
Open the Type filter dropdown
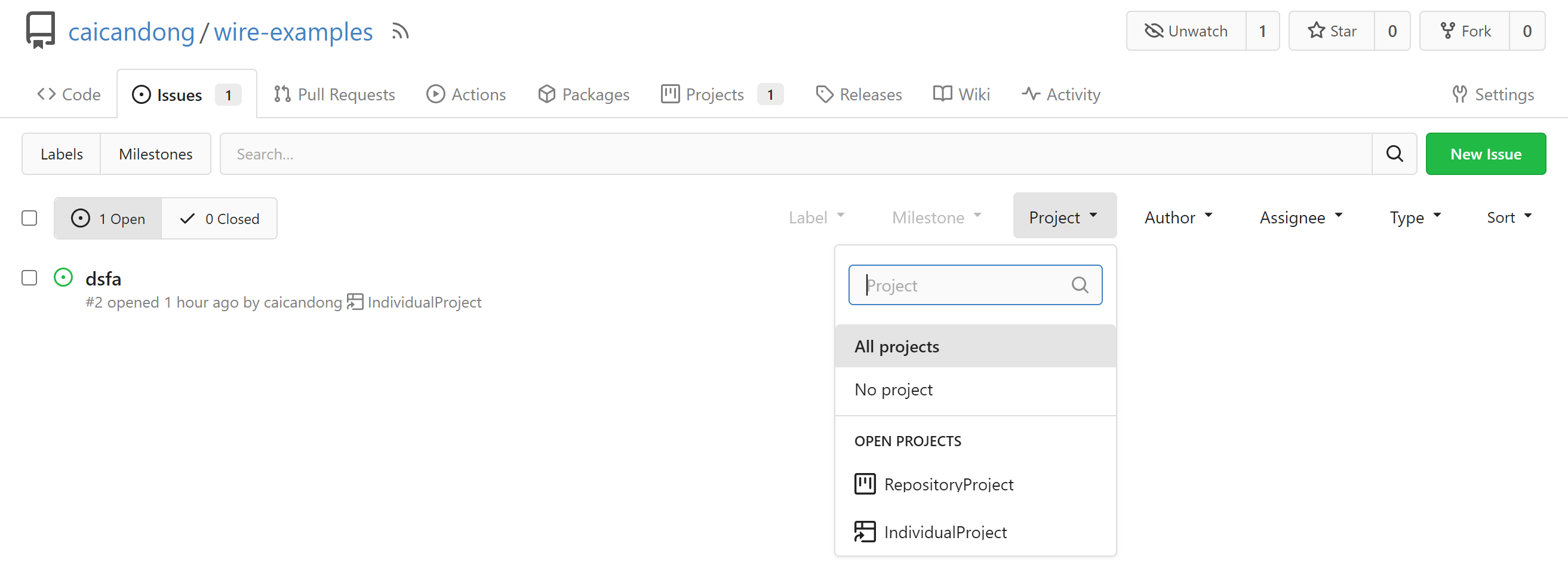(x=1415, y=217)
